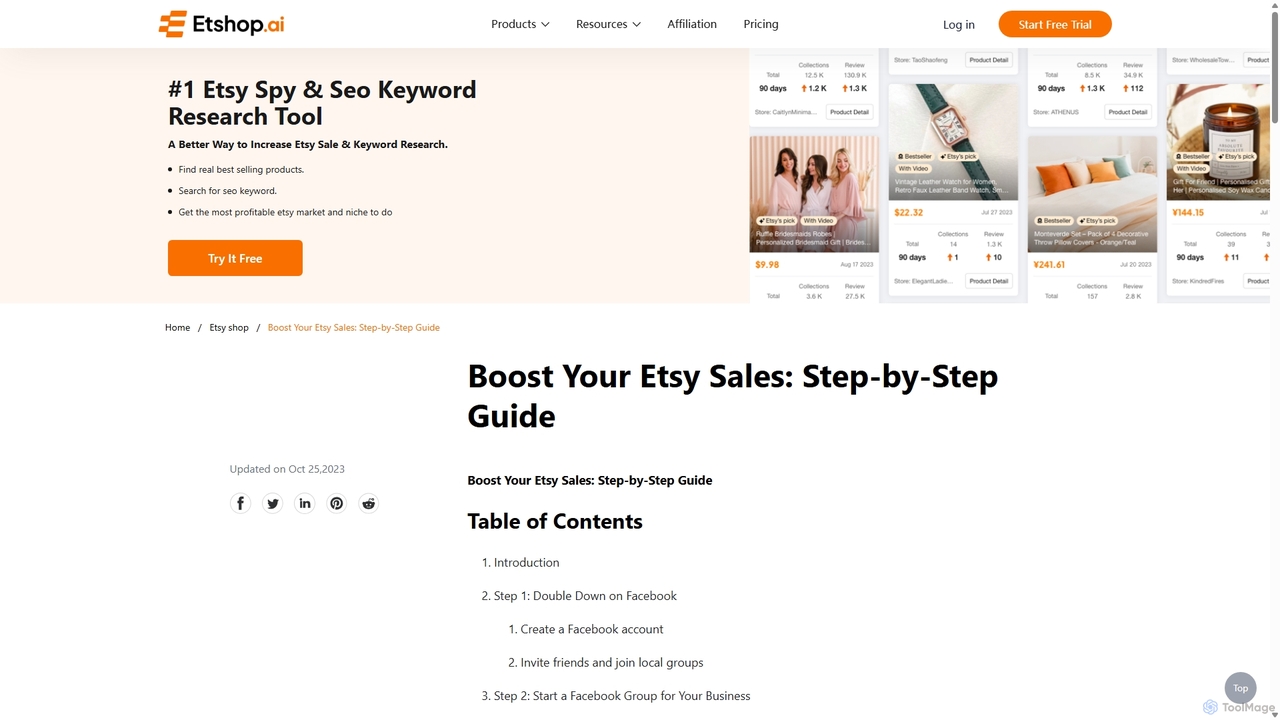1280x720 pixels.
Task: Share the article on LinkedIn
Action: pos(304,503)
